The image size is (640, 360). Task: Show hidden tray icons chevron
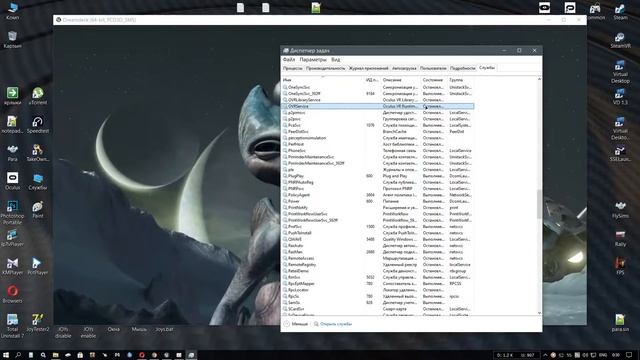(544, 355)
